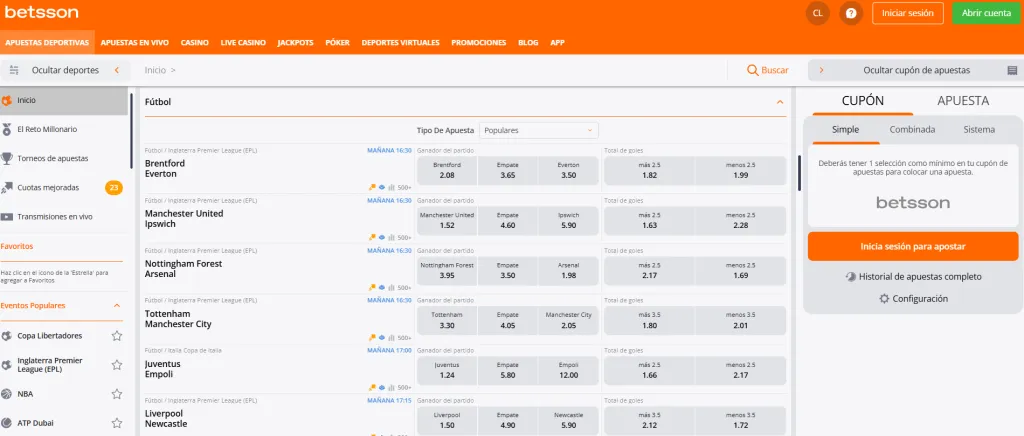This screenshot has width=1024, height=436.
Task: Click the Inicio home icon in sidebar
Action: point(8,100)
